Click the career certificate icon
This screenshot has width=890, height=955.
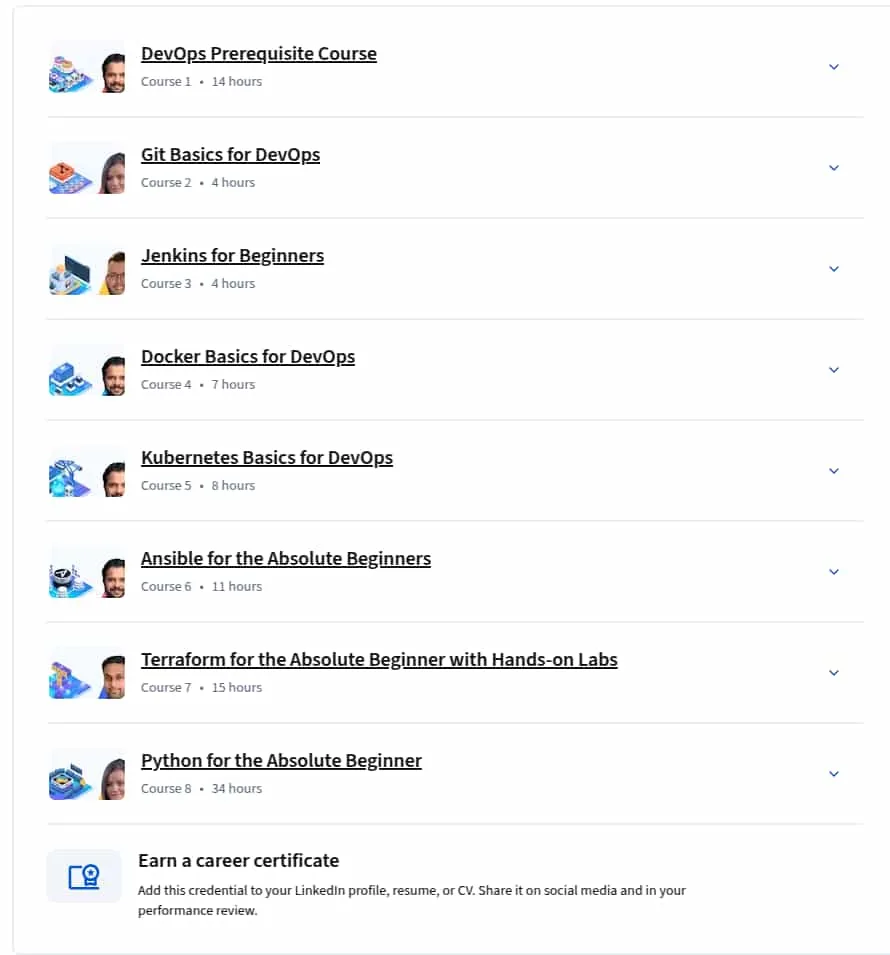84,876
